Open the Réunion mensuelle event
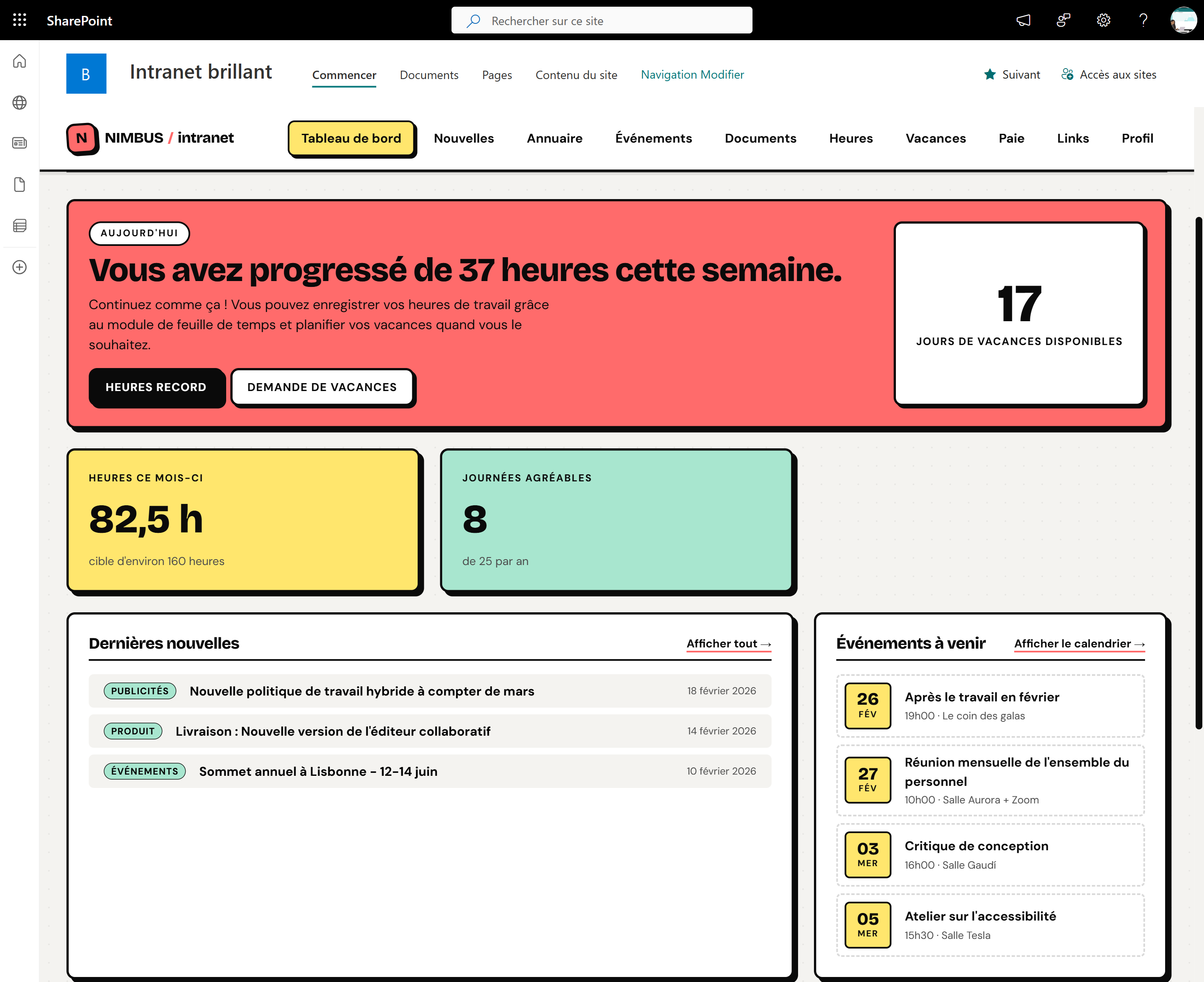 [990, 780]
